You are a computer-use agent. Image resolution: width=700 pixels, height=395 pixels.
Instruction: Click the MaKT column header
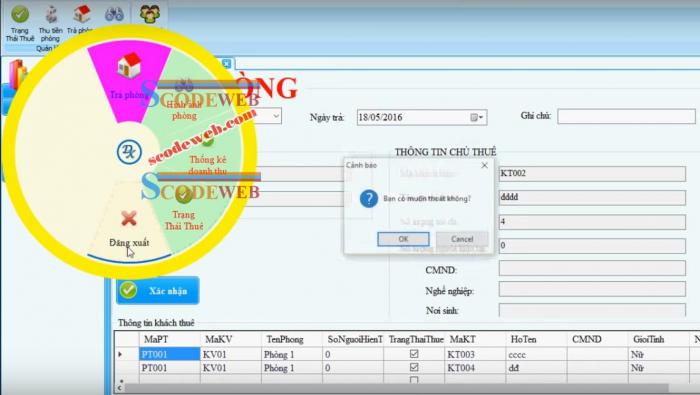pyautogui.click(x=475, y=339)
